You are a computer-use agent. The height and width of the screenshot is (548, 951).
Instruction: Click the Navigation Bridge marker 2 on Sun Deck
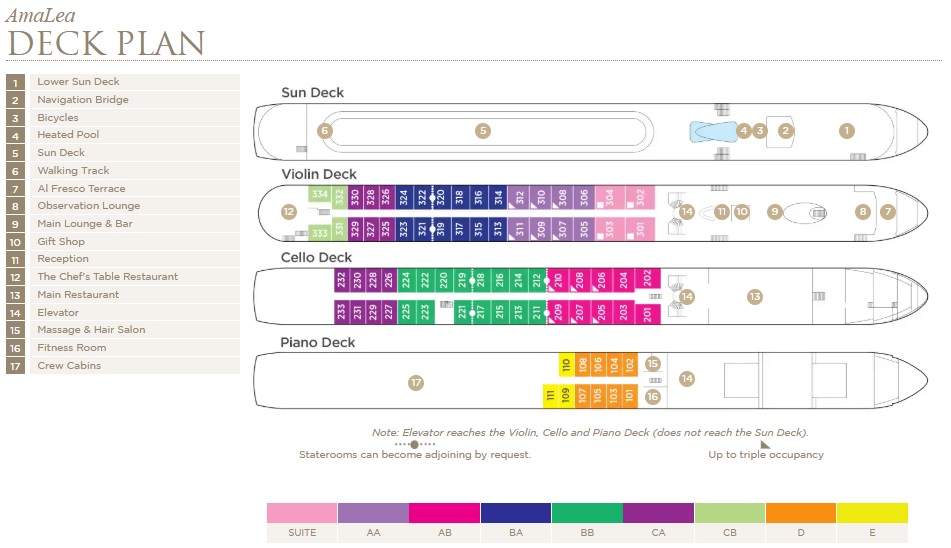click(x=786, y=130)
